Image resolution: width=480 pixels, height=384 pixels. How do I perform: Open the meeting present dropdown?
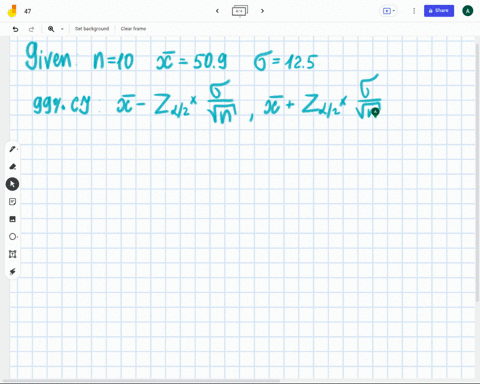389,11
